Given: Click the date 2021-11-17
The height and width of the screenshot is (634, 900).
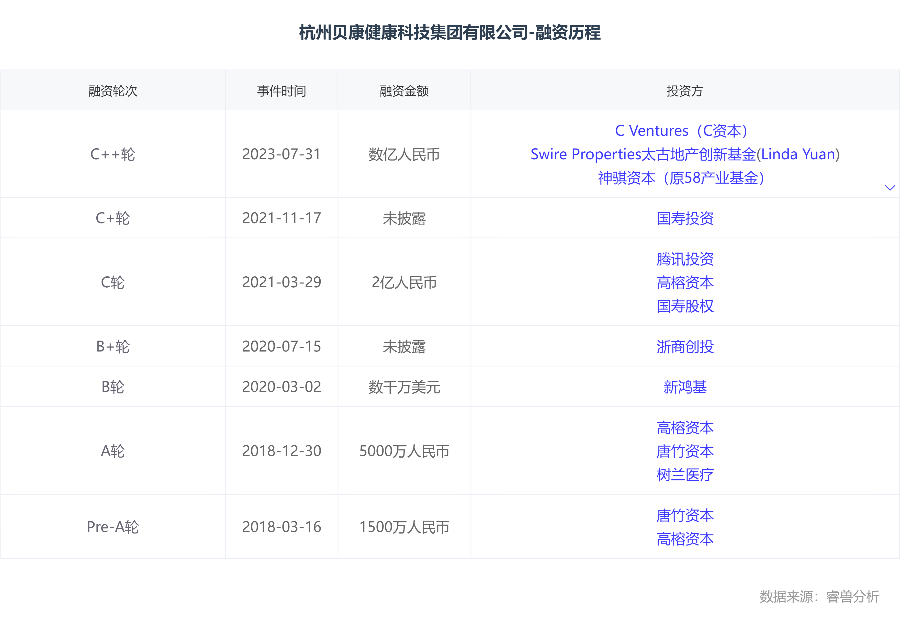Looking at the screenshot, I should pyautogui.click(x=281, y=218).
